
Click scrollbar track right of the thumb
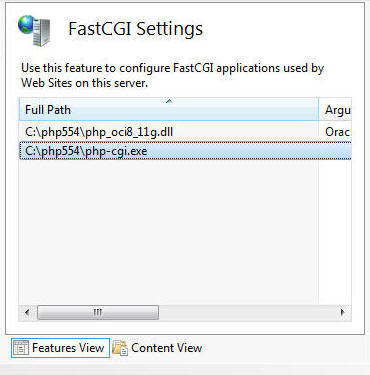[247, 313]
